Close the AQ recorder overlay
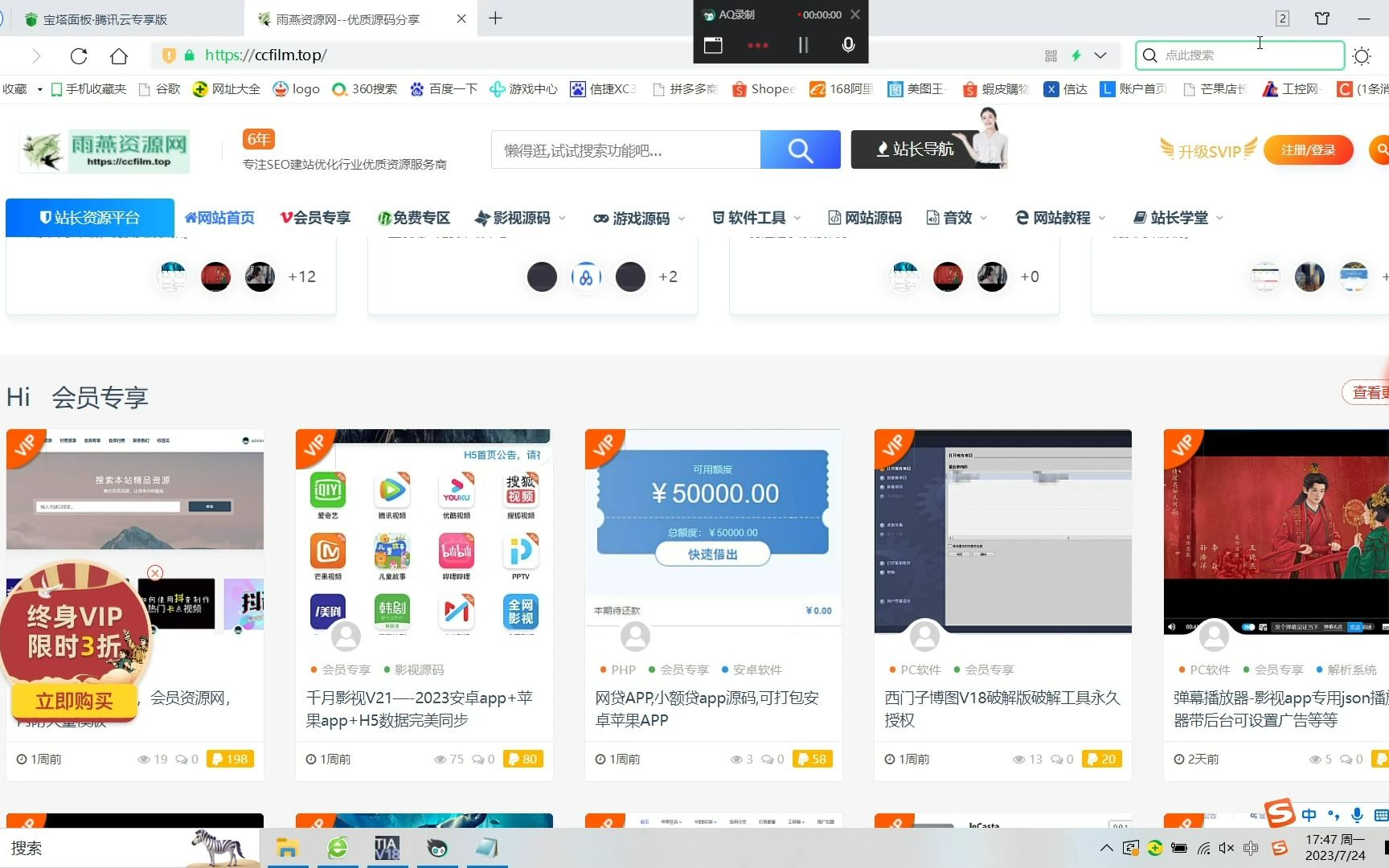1389x868 pixels. click(855, 14)
